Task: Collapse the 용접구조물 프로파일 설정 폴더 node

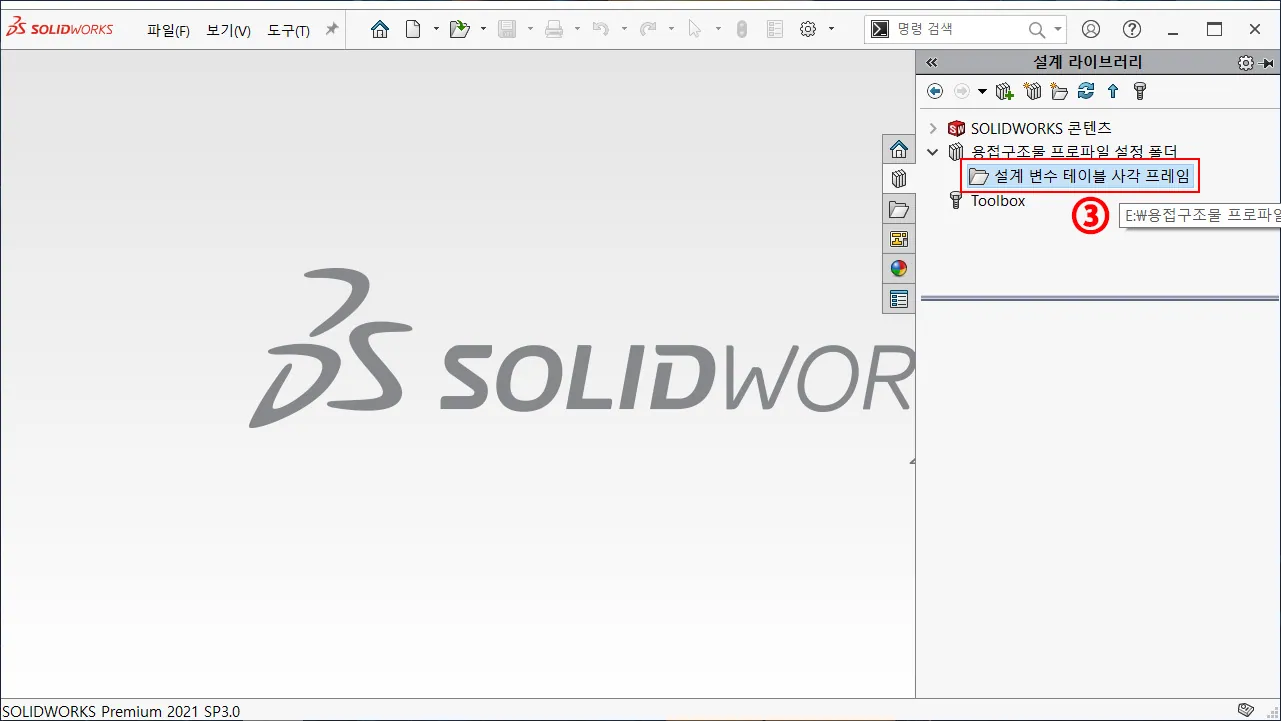Action: (933, 152)
